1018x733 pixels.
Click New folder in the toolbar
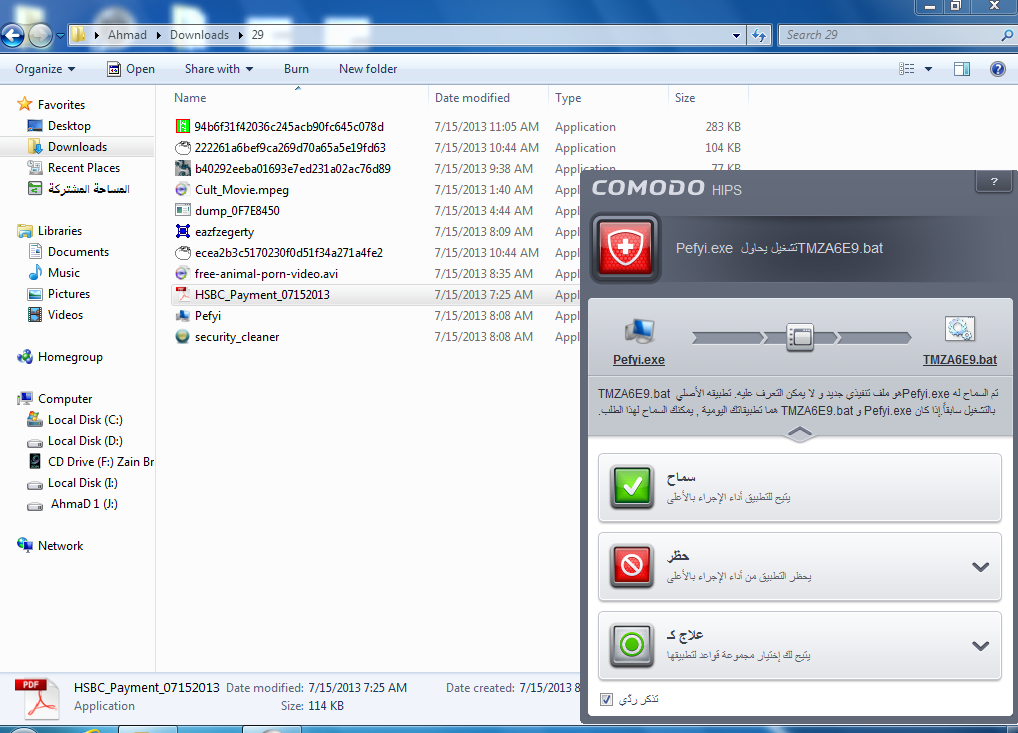[x=368, y=69]
